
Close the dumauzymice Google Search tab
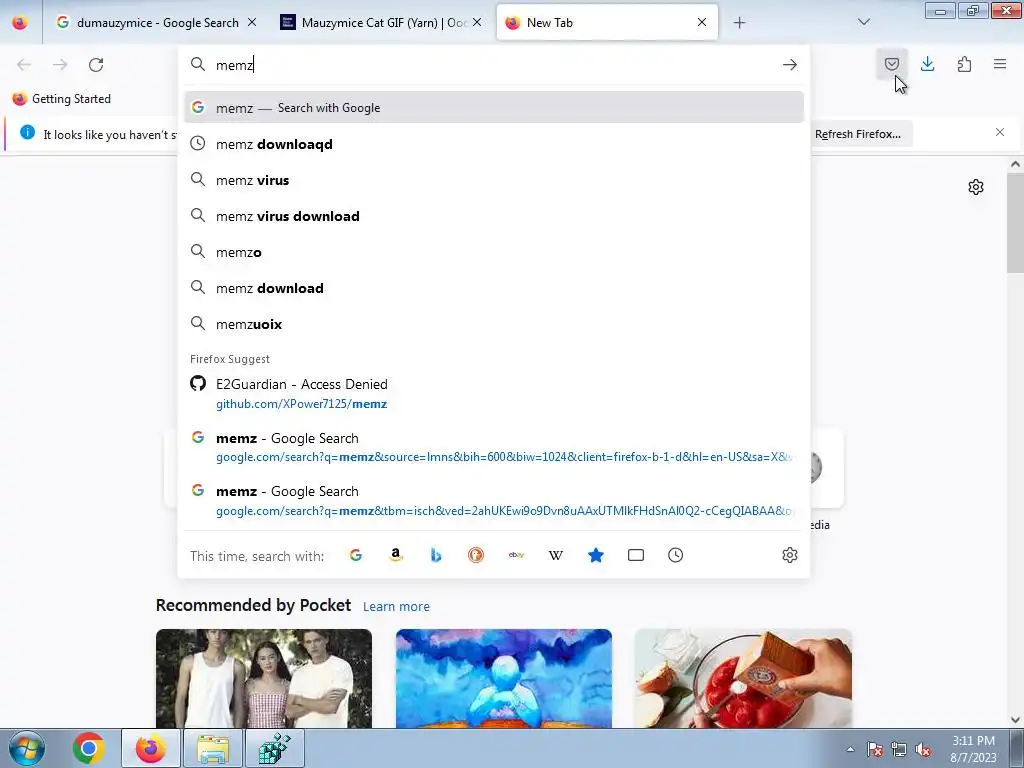click(x=252, y=22)
